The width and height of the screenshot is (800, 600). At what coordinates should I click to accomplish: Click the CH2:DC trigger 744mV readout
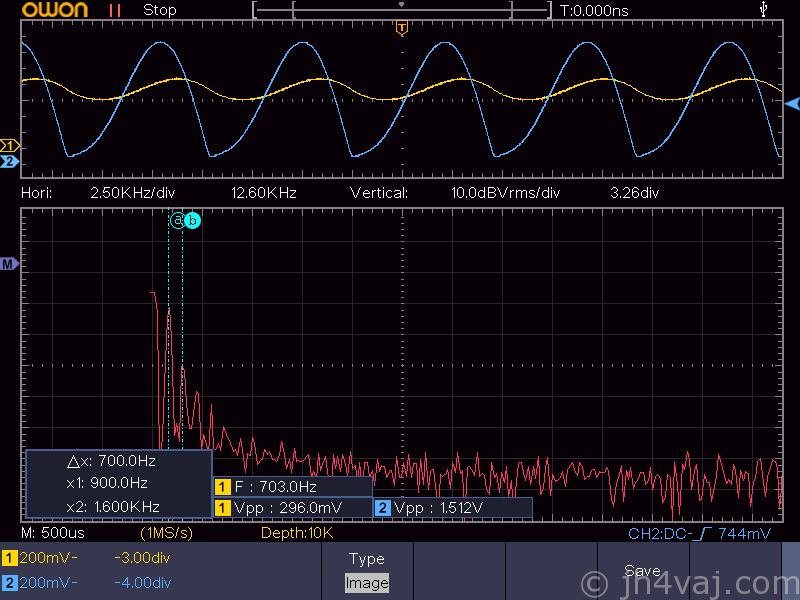[699, 534]
